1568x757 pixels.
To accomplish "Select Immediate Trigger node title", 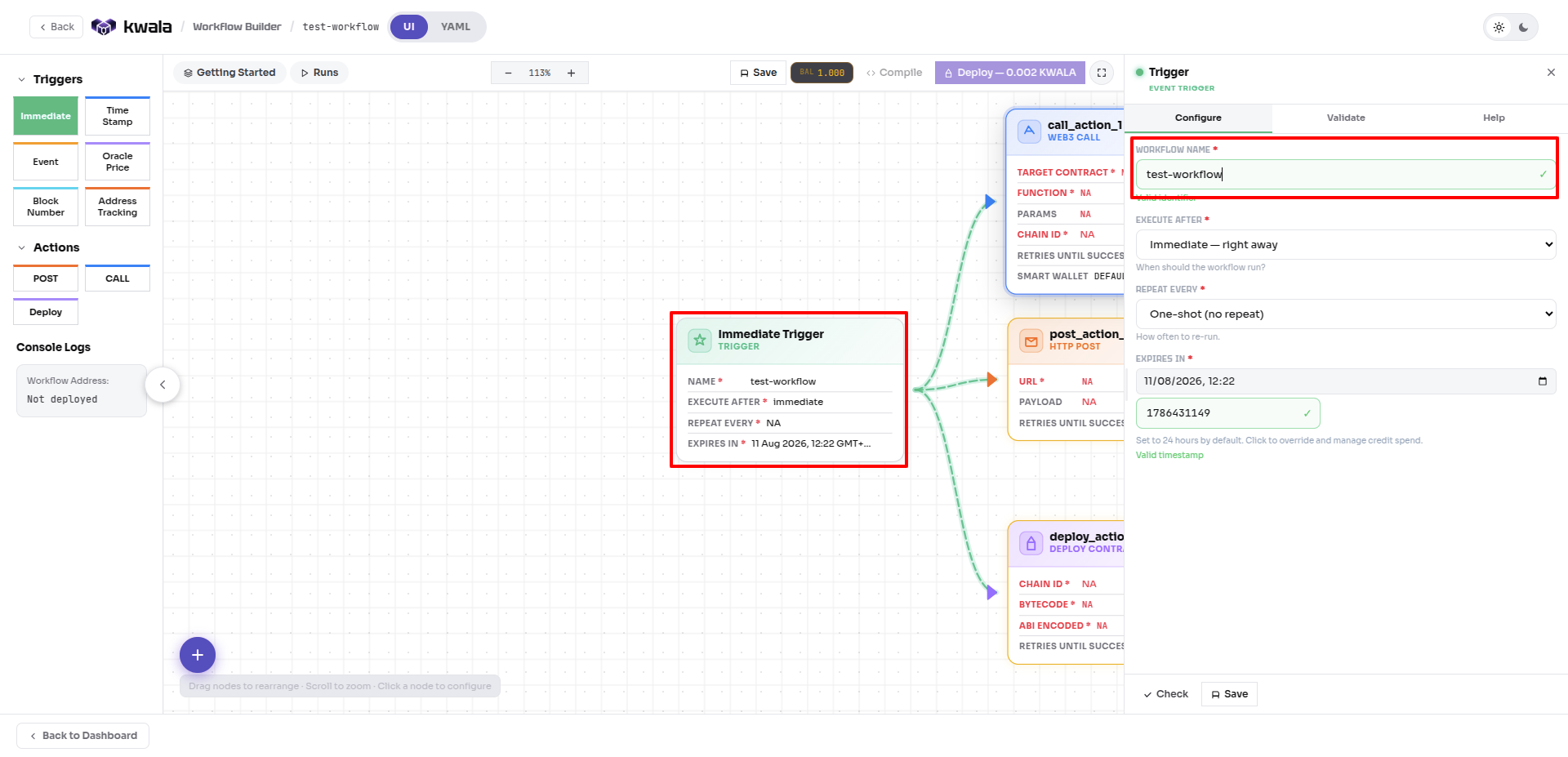I will click(771, 334).
